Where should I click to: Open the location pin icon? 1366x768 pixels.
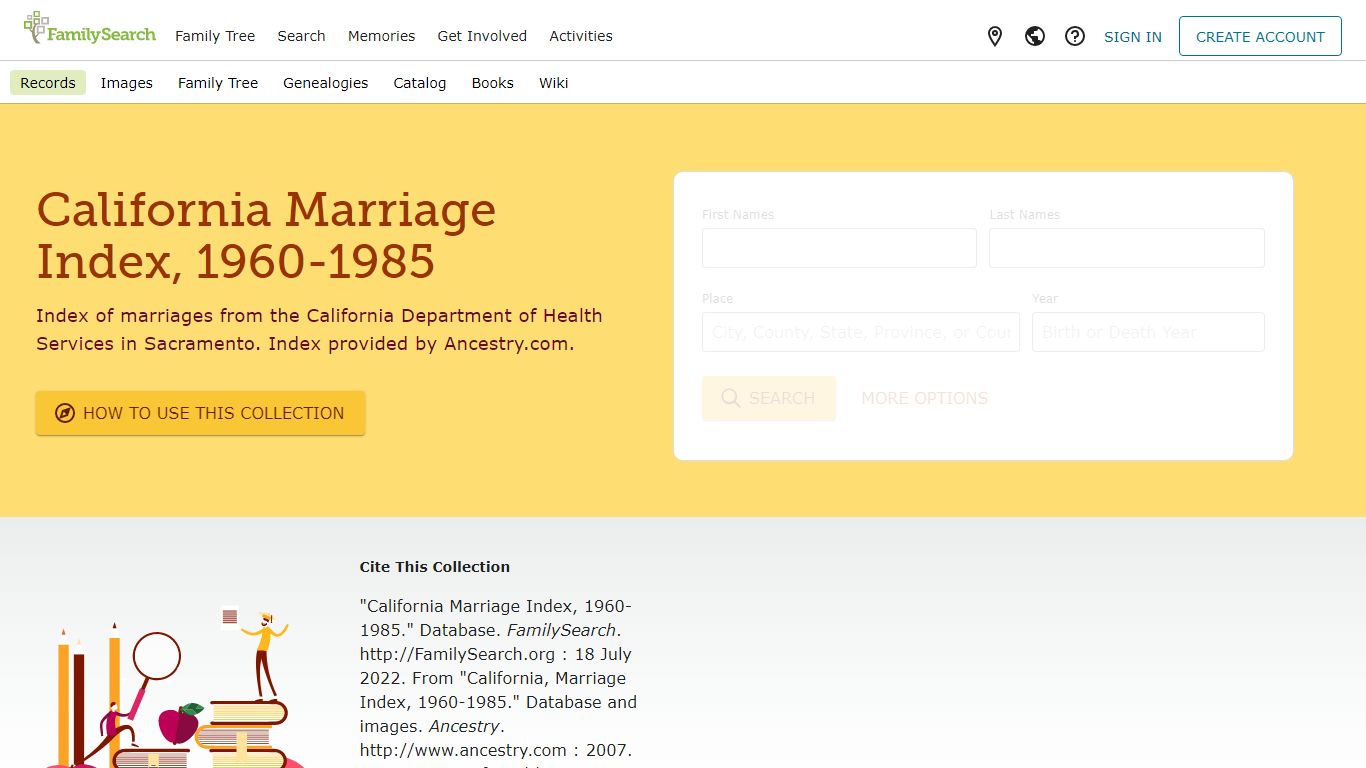995,37
